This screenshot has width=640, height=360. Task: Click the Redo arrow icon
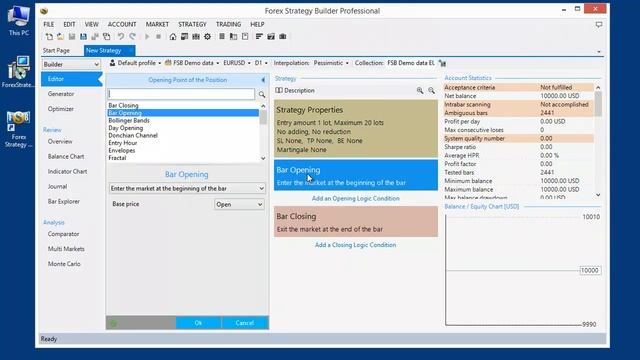coord(132,37)
